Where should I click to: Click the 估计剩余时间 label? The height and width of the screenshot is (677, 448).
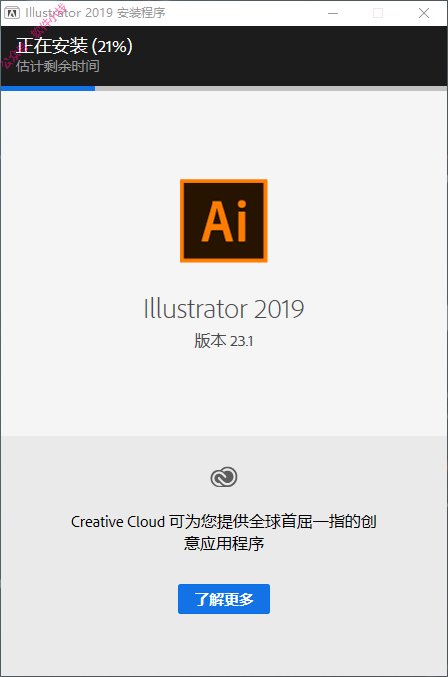[58, 66]
